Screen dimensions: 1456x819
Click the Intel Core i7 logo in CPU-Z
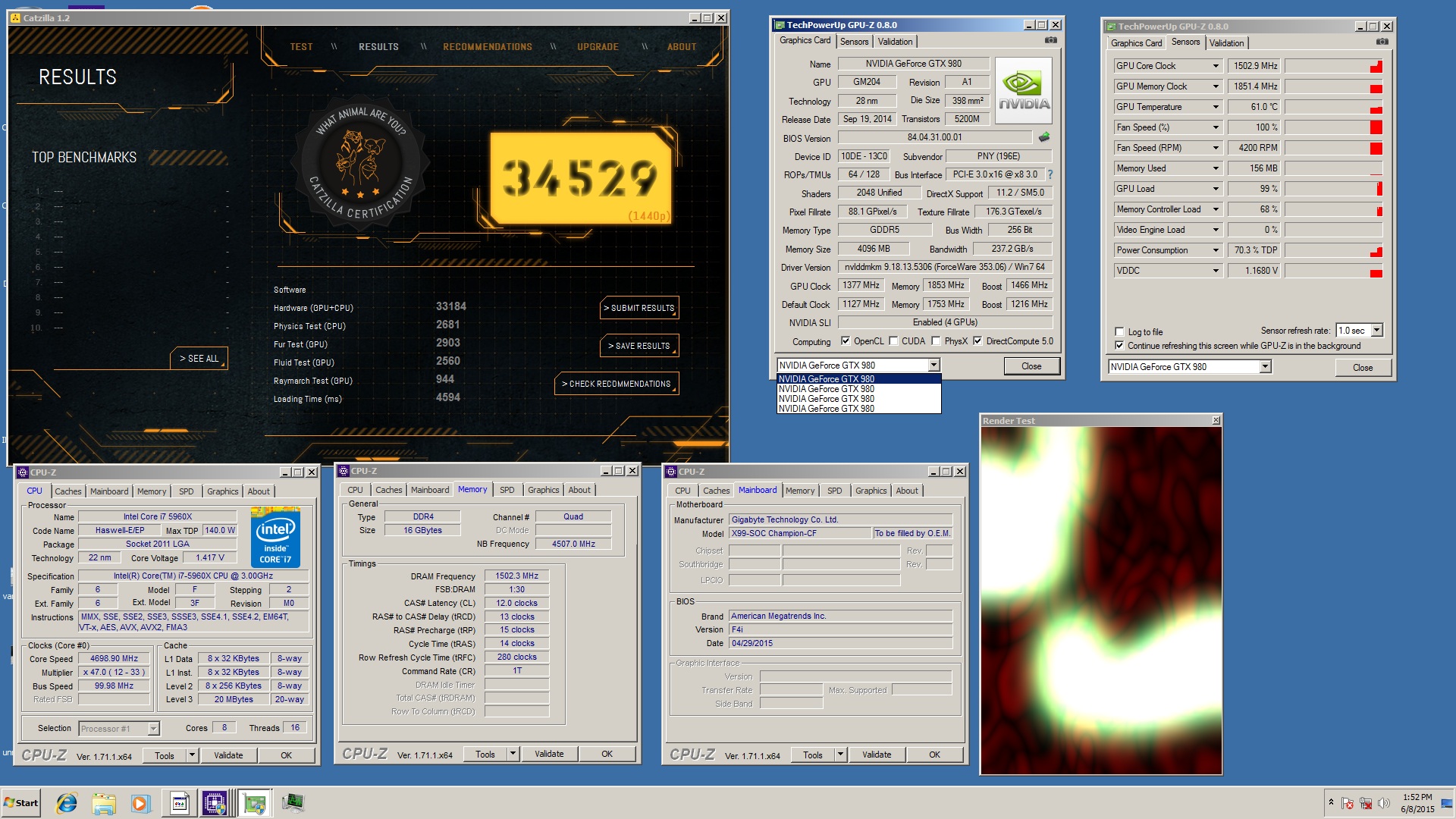275,538
